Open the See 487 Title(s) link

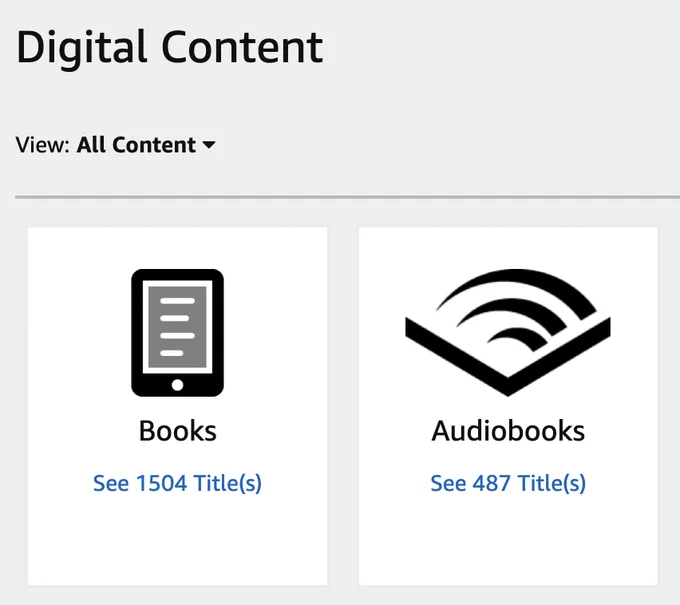coord(508,483)
